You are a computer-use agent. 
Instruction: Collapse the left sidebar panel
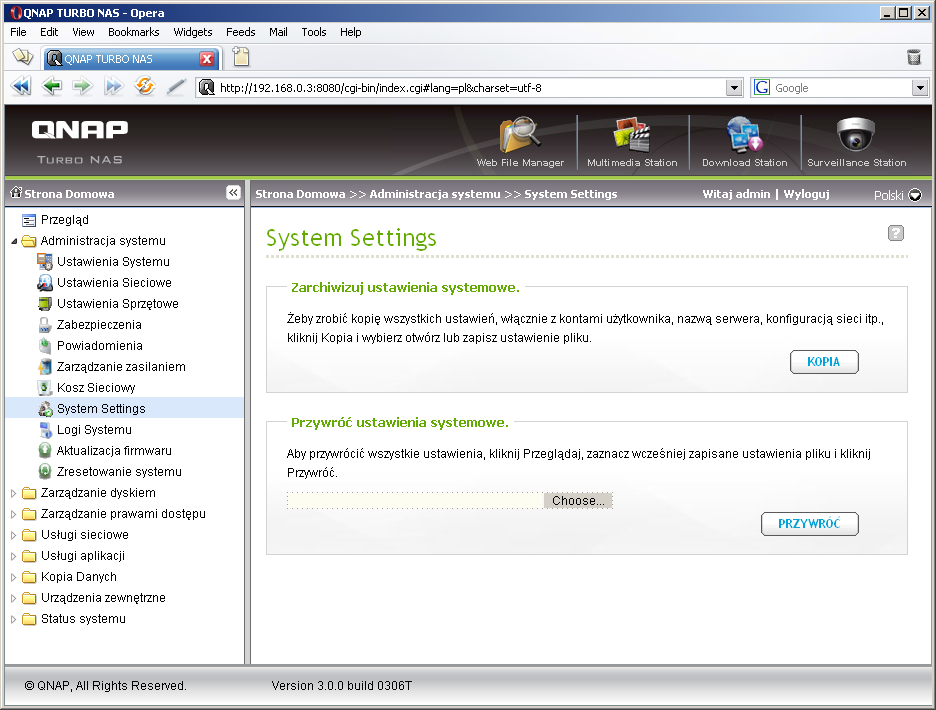point(233,192)
